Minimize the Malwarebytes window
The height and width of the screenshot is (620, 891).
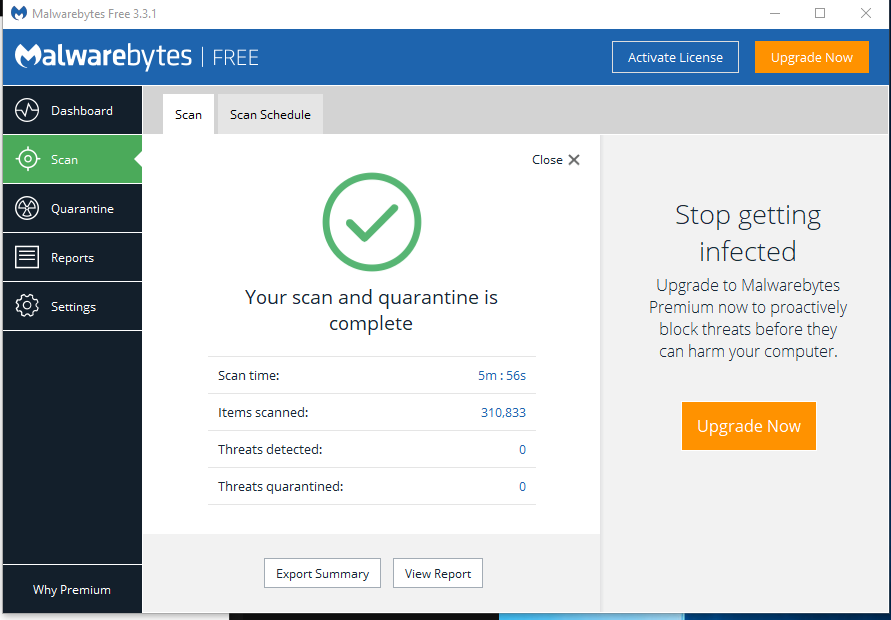(775, 13)
